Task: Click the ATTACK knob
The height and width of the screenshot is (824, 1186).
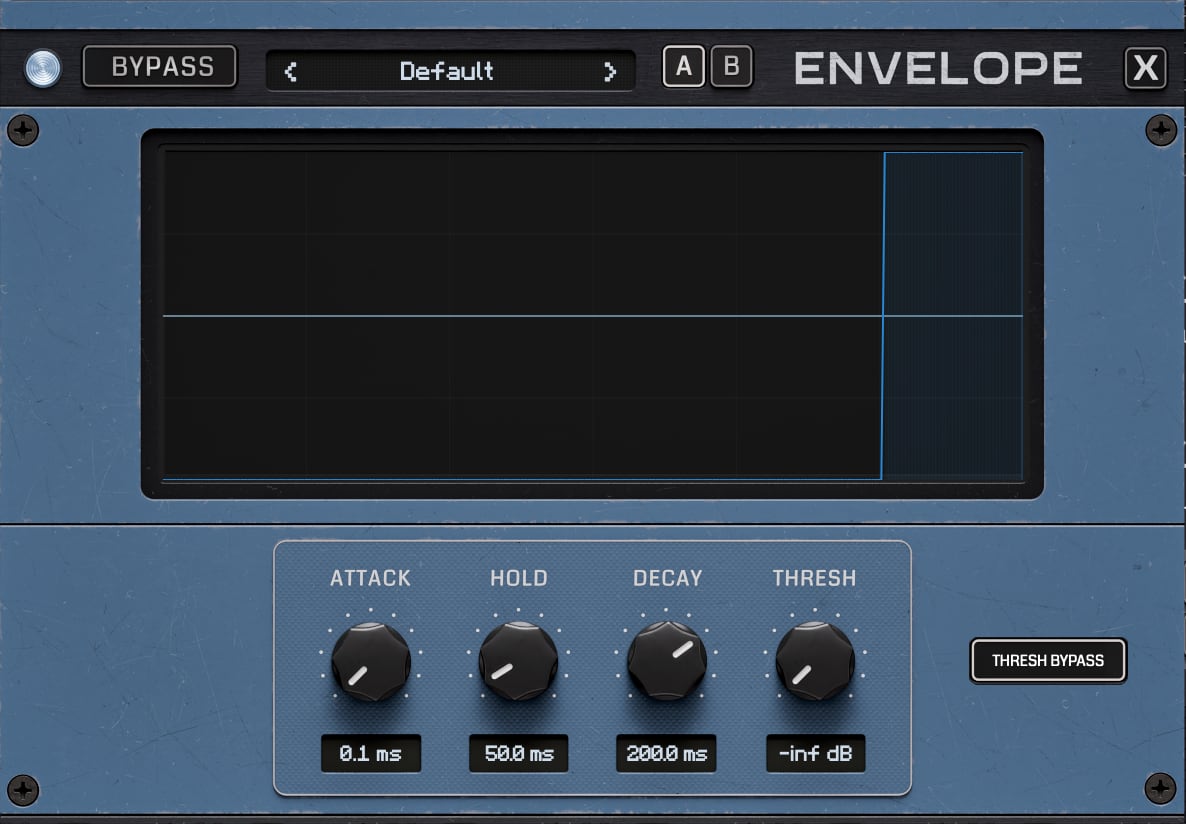Action: pyautogui.click(x=371, y=661)
